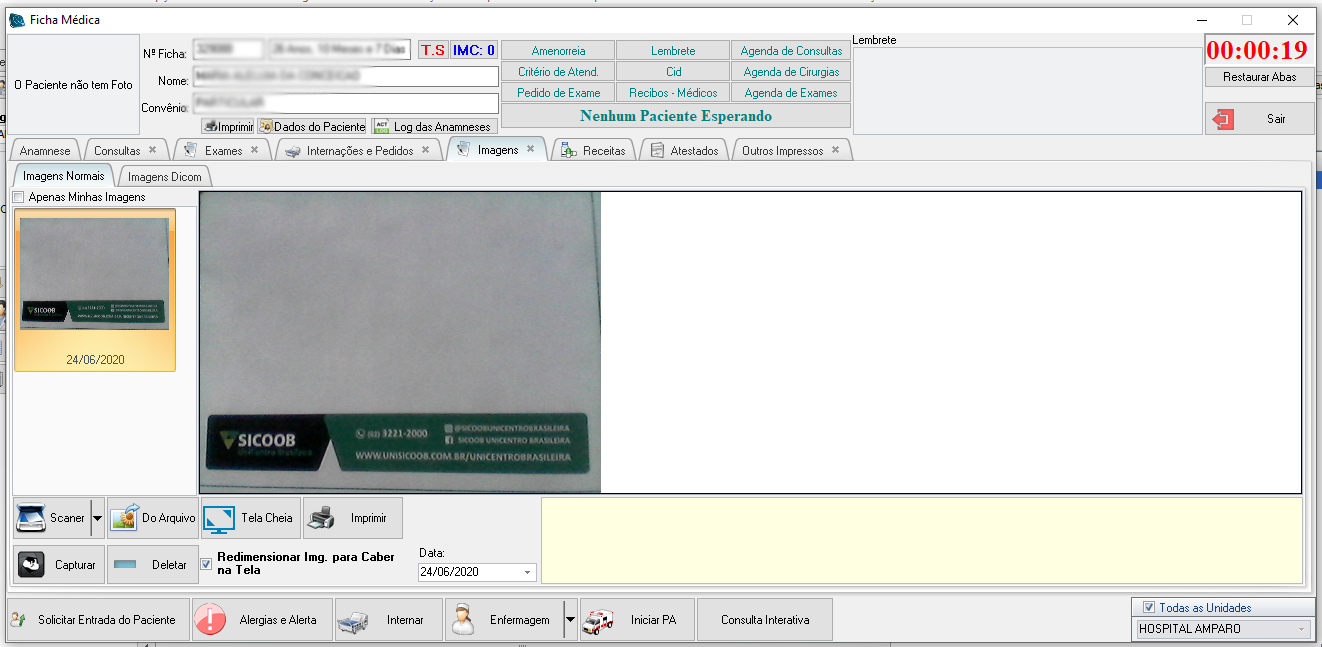Click the Sair exit button
This screenshot has width=1322, height=647.
click(x=1259, y=118)
